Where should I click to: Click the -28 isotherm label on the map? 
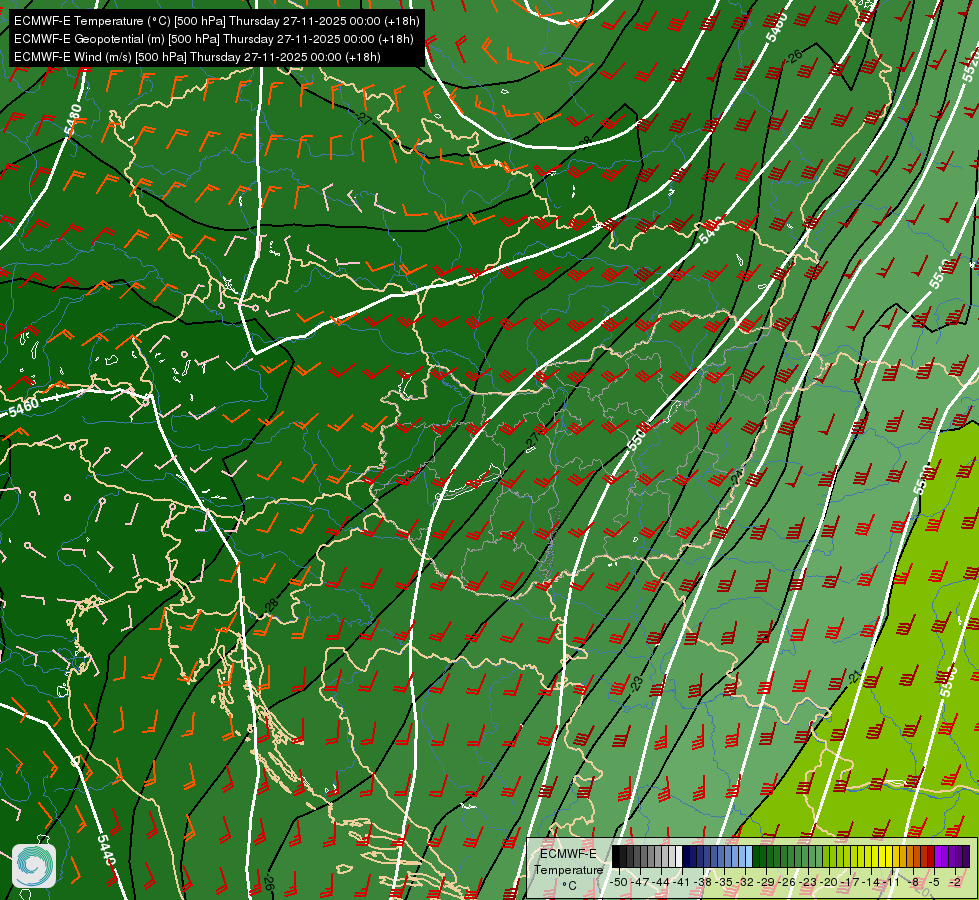270,605
